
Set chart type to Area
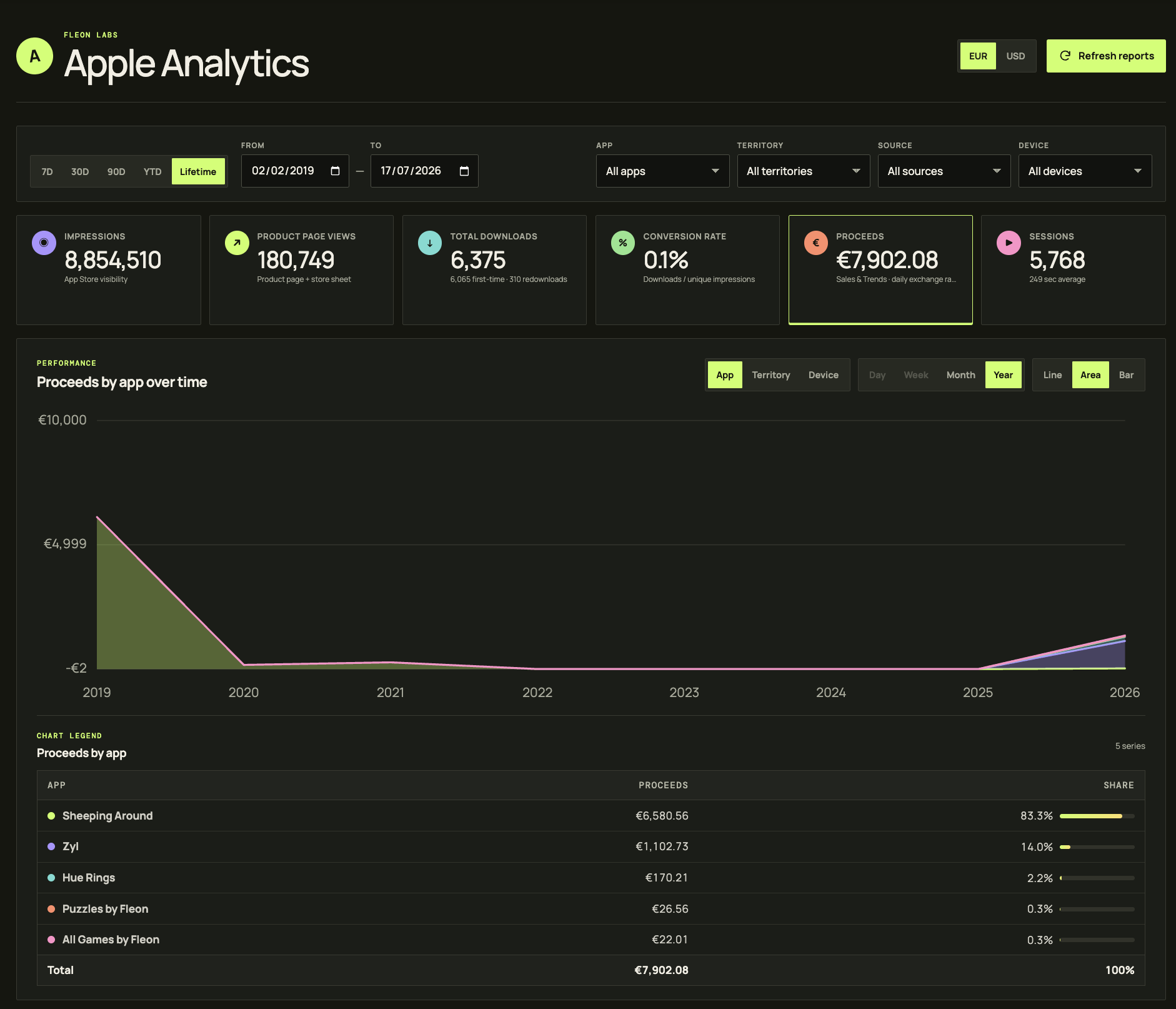point(1090,375)
